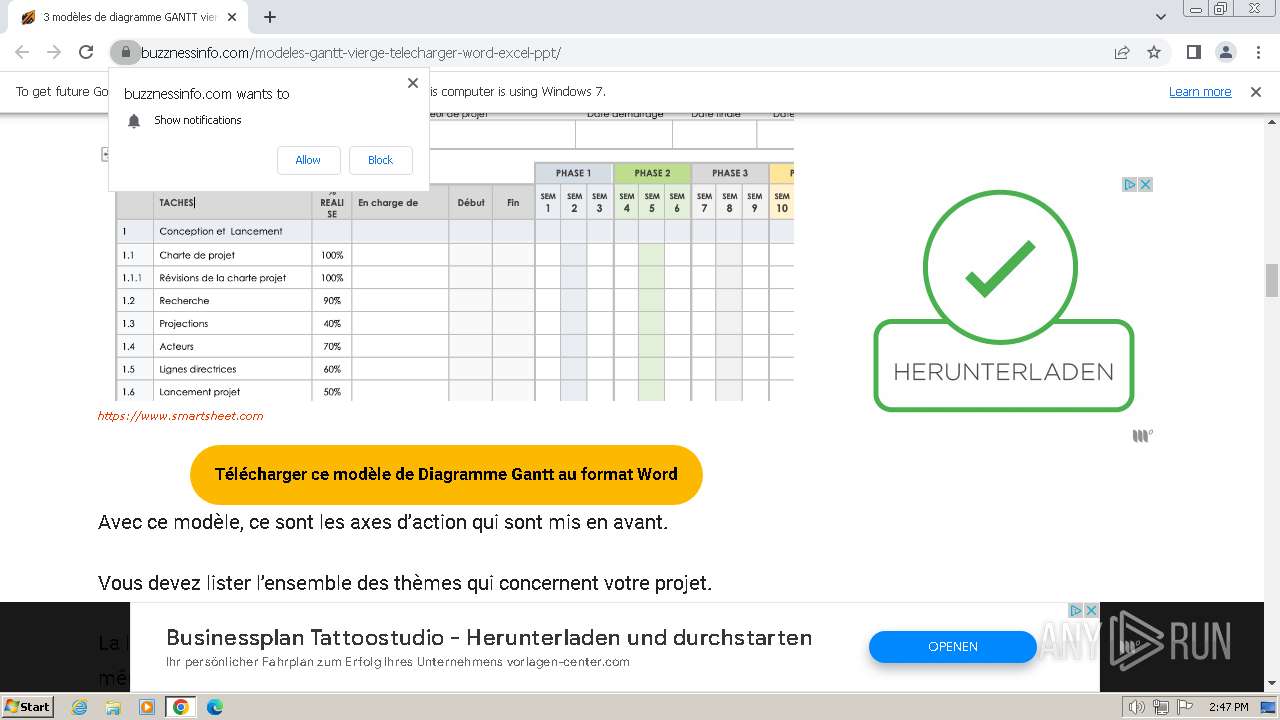This screenshot has width=1280, height=720.
Task: Open the Chrome three-dot menu
Action: point(1257,52)
